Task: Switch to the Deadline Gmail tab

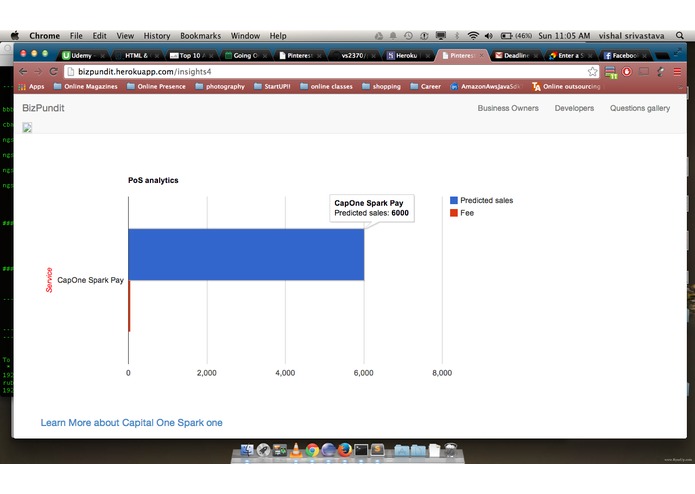Action: pos(516,55)
